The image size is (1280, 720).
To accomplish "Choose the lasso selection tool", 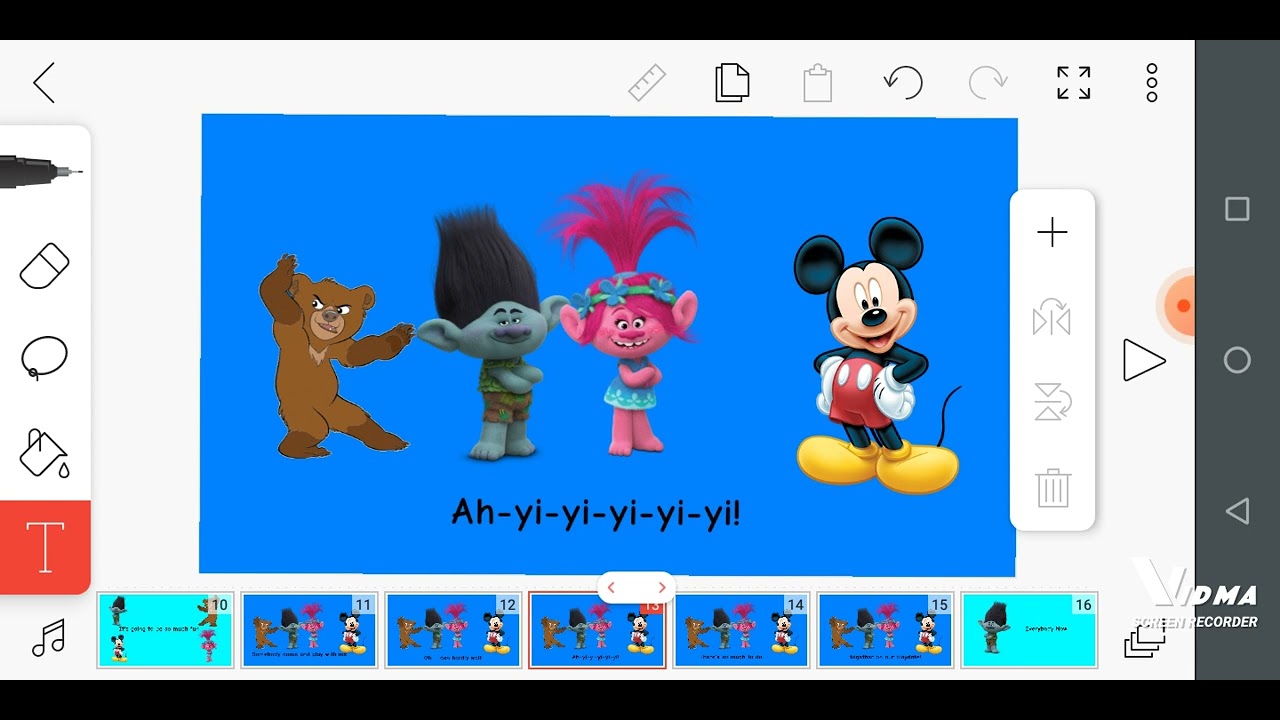I will coord(45,358).
